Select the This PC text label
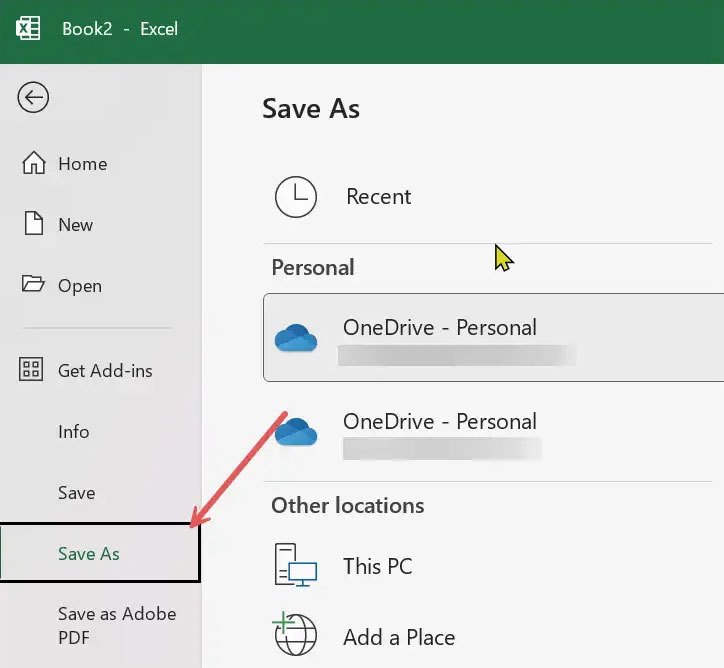 pyautogui.click(x=378, y=566)
